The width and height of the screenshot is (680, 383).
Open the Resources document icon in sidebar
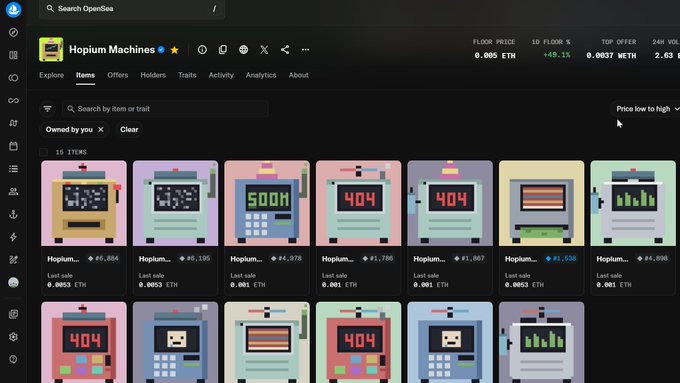13,314
